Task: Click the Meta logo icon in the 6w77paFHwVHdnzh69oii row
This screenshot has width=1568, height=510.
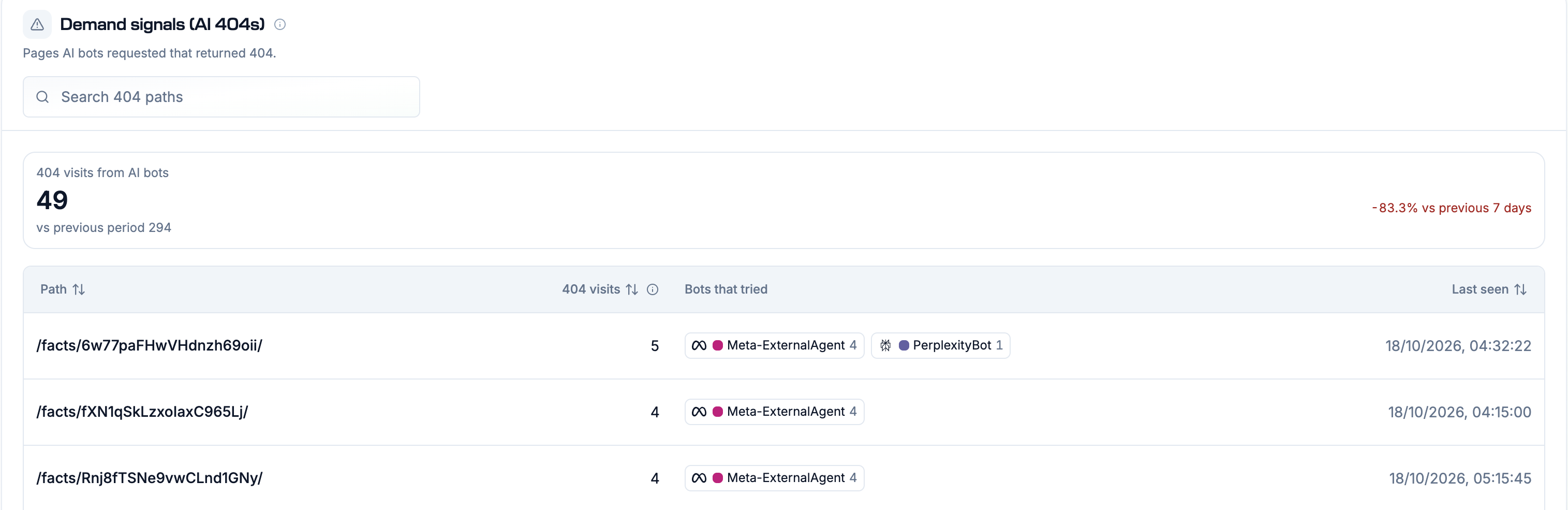Action: click(x=700, y=345)
